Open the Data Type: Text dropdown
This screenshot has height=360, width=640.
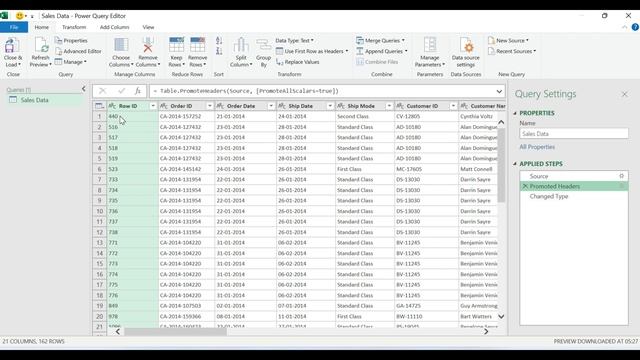tap(294, 40)
